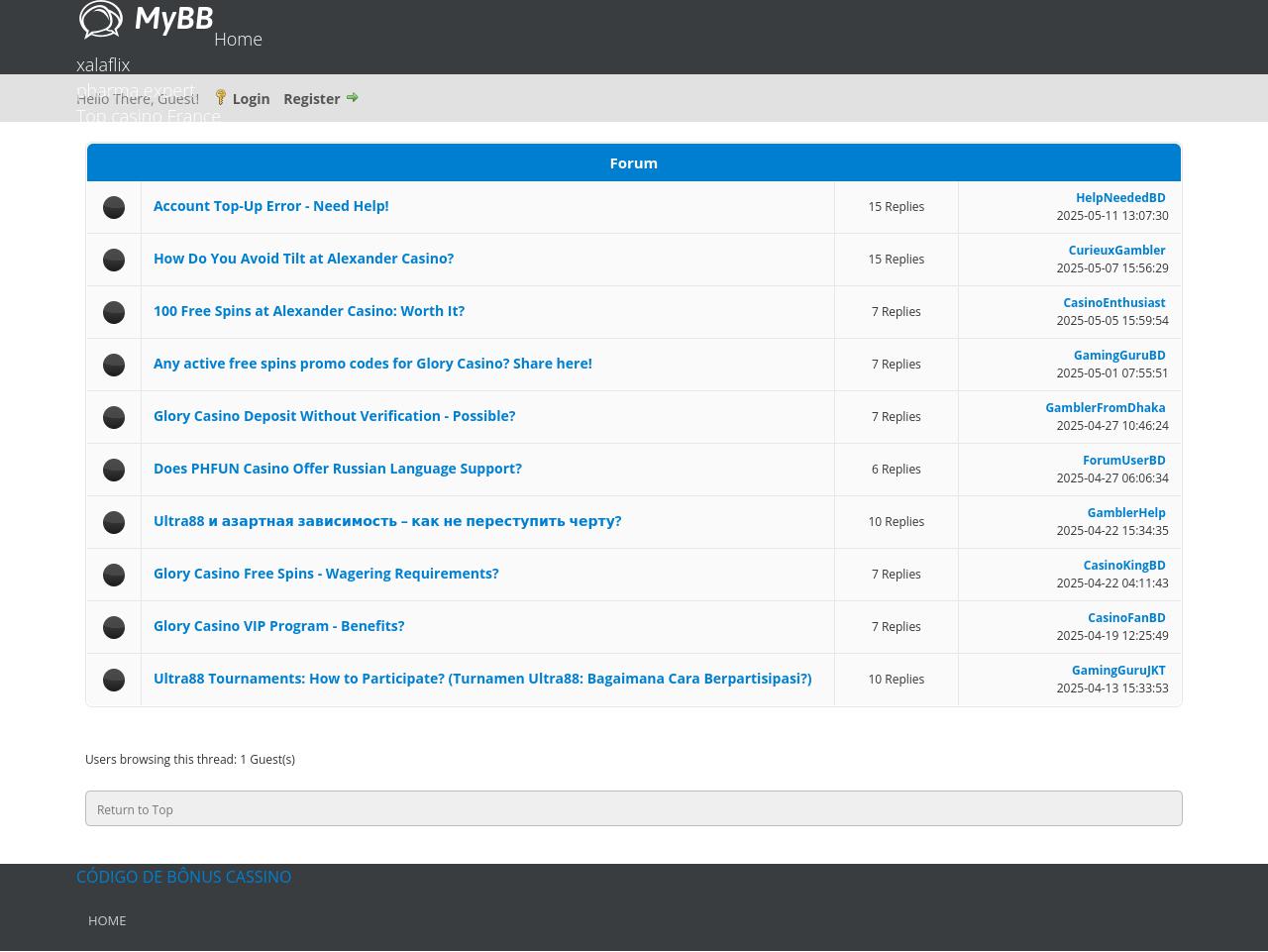
Task: Click status icon for PHFUN Casino thread
Action: tap(114, 470)
